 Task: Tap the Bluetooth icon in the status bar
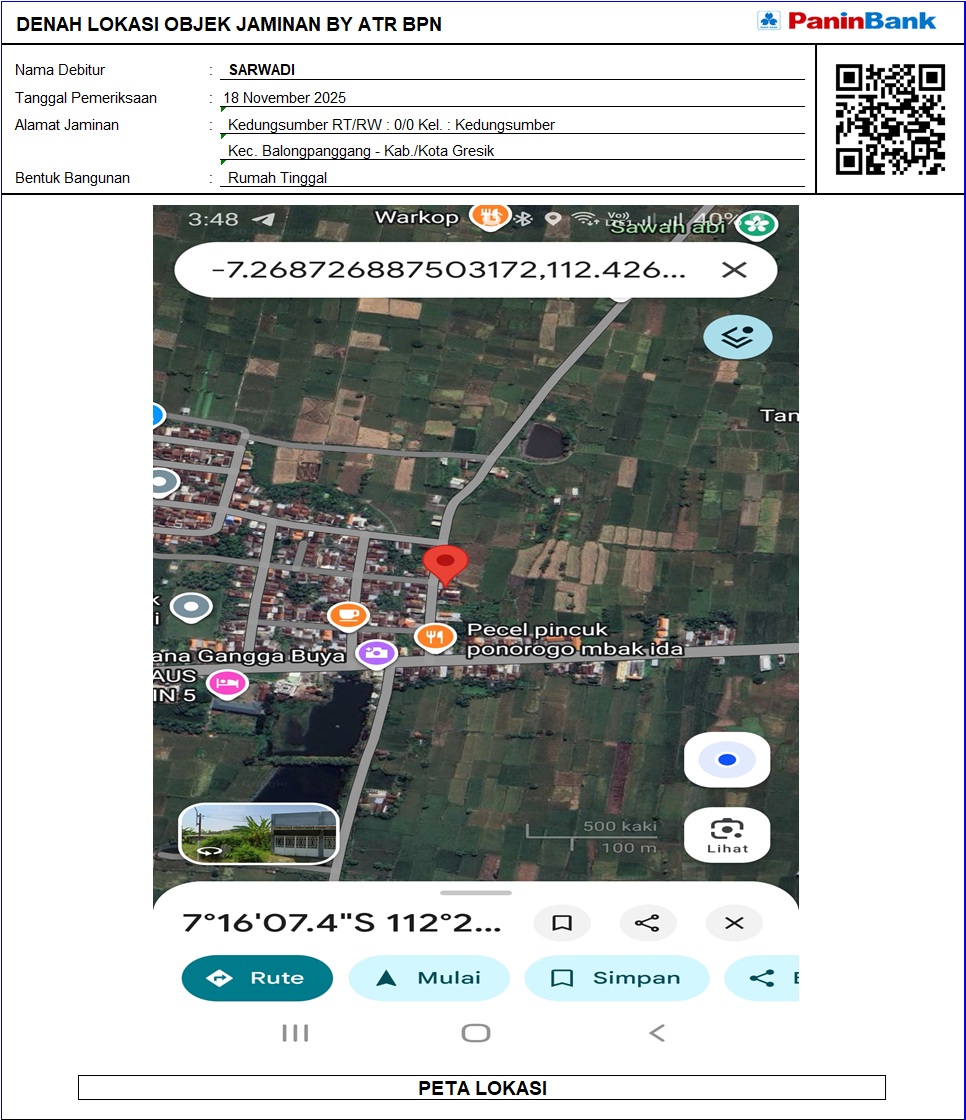coord(523,218)
